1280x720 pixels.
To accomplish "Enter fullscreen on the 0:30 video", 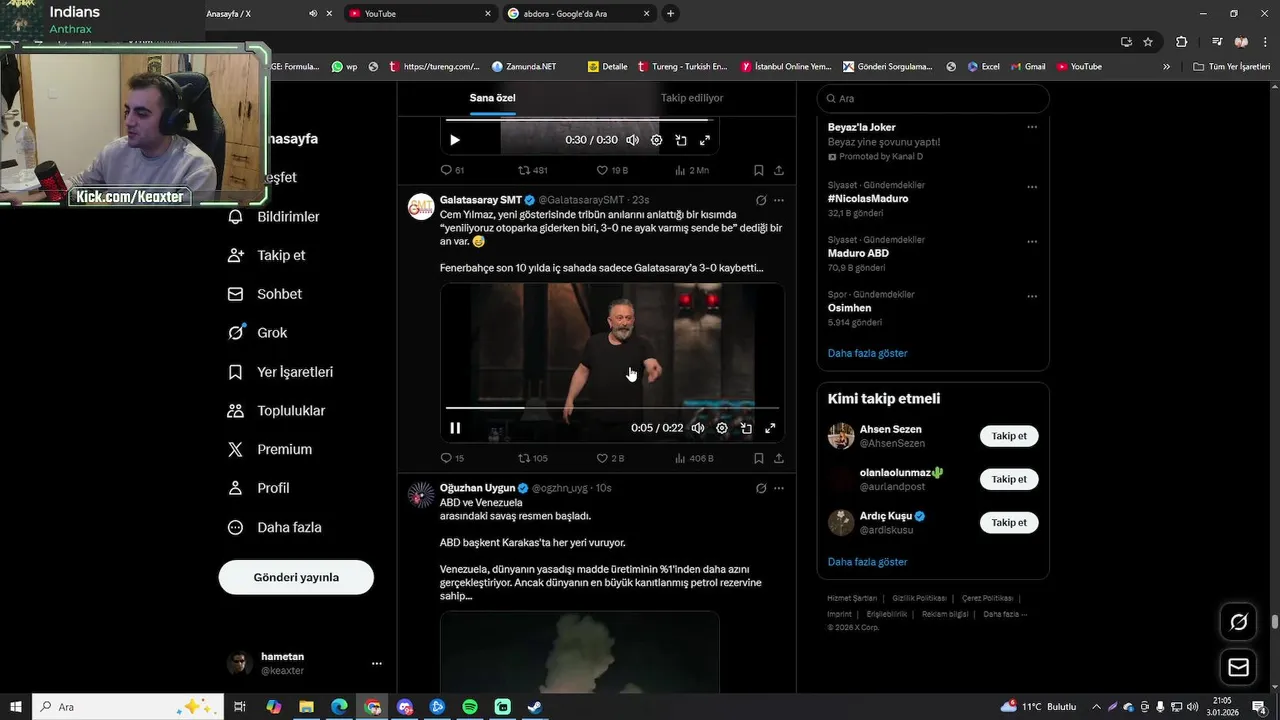I will point(704,140).
